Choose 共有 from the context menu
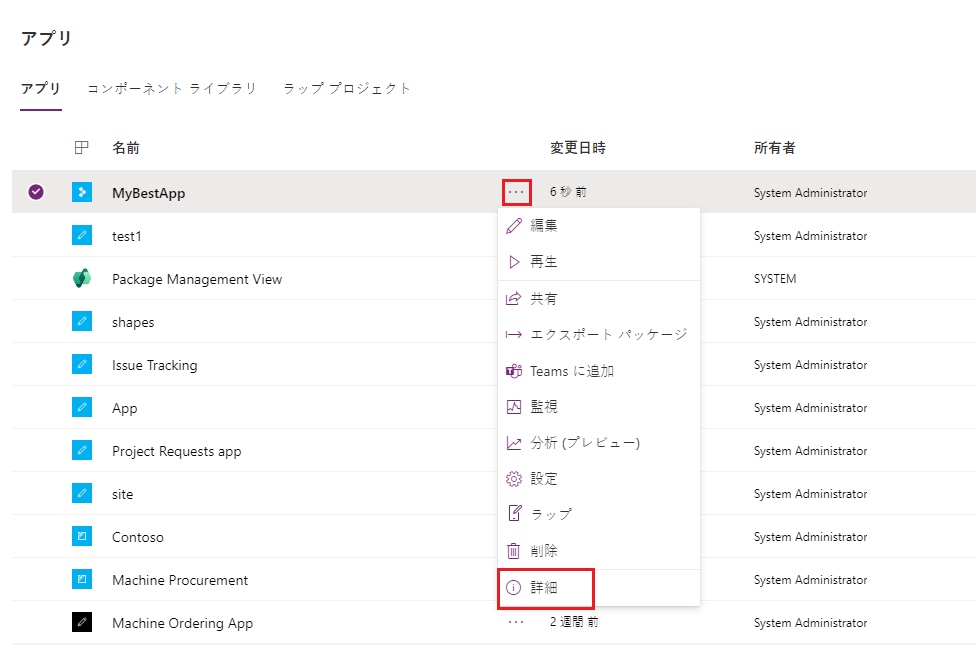 (599, 299)
